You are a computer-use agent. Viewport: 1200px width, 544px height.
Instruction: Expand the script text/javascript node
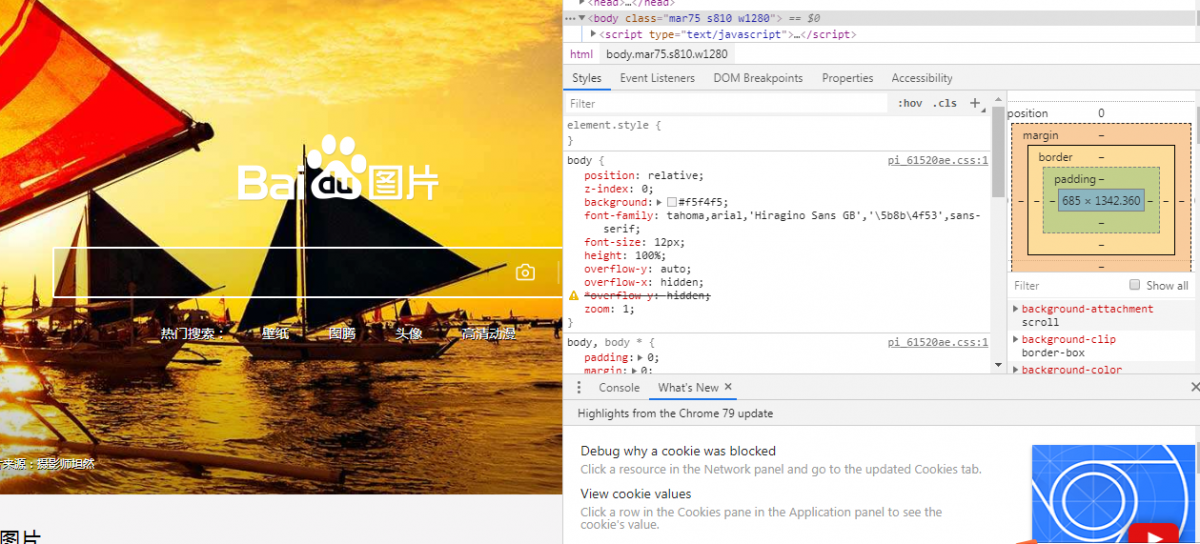tap(593, 34)
